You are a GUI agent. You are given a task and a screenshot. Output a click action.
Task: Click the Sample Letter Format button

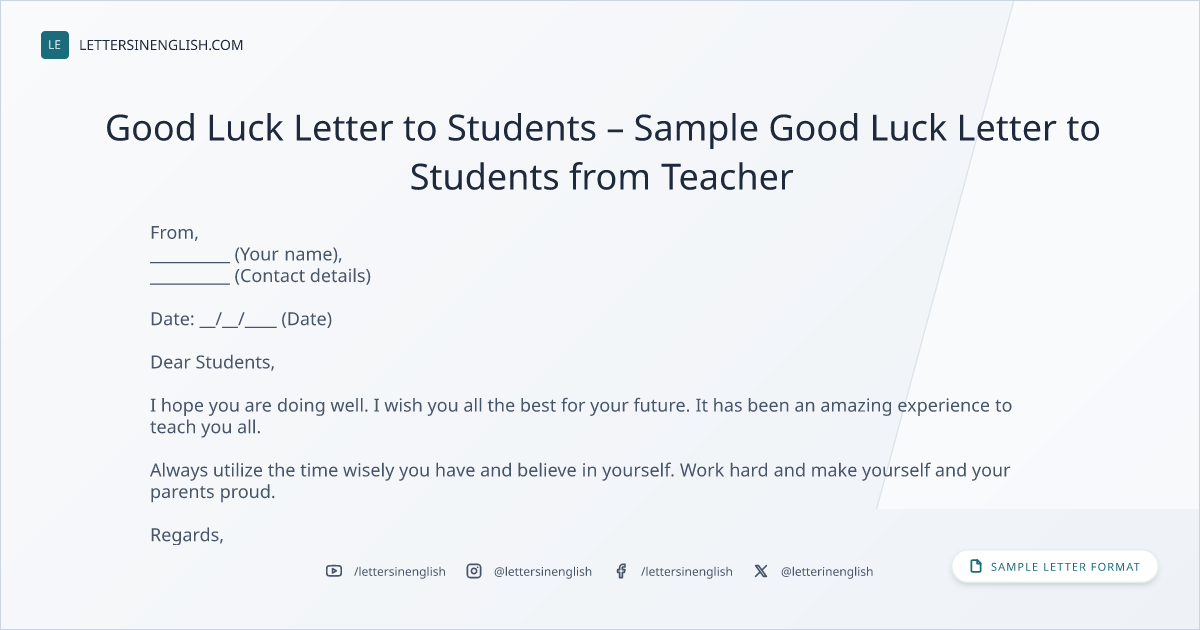(1055, 566)
